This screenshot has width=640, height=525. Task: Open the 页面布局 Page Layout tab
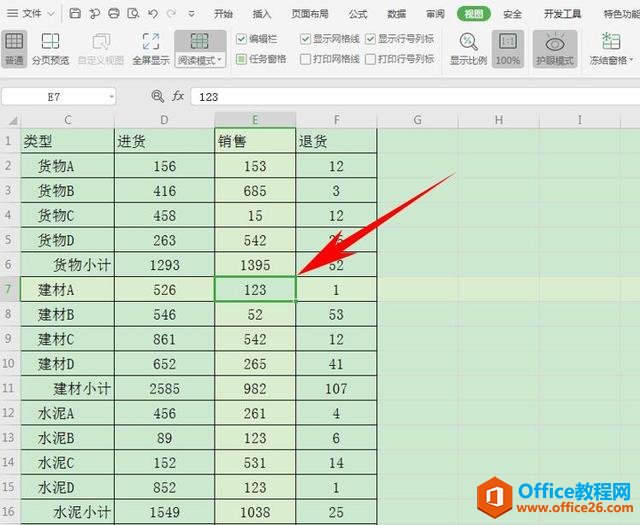click(x=310, y=14)
